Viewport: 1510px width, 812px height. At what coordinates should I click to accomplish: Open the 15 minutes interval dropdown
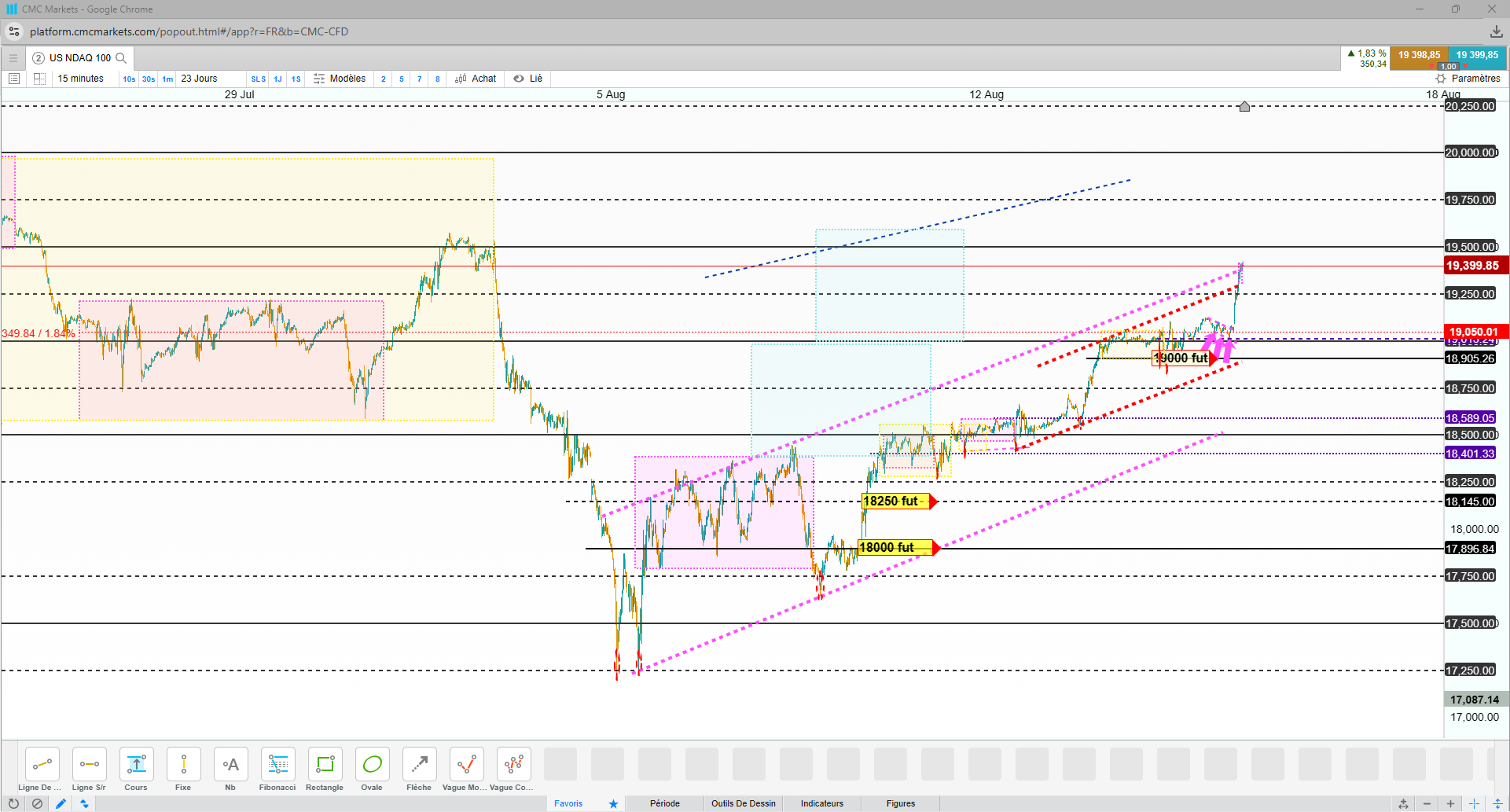pos(81,79)
